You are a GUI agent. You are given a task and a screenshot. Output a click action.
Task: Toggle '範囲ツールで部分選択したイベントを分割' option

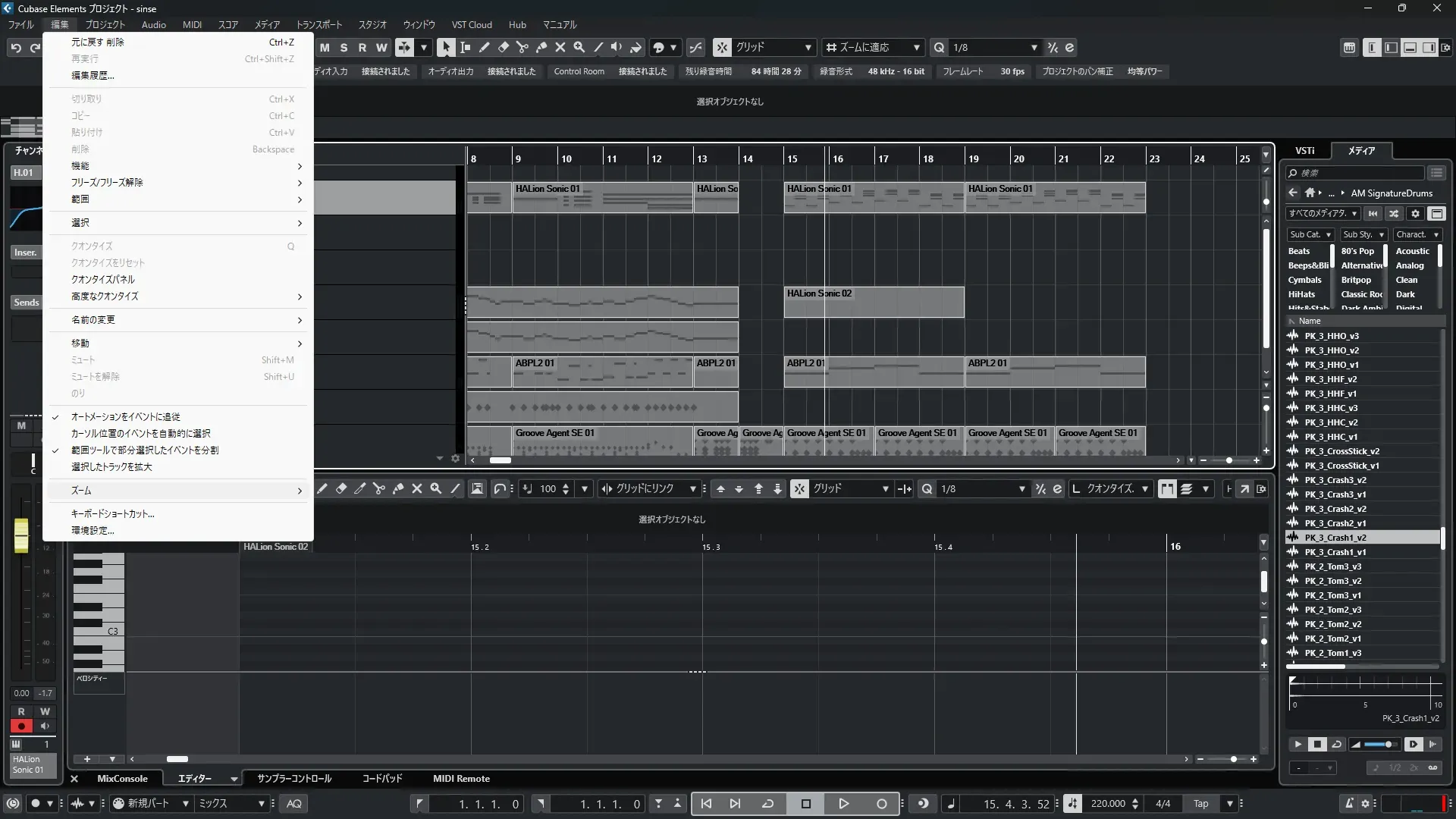144,450
